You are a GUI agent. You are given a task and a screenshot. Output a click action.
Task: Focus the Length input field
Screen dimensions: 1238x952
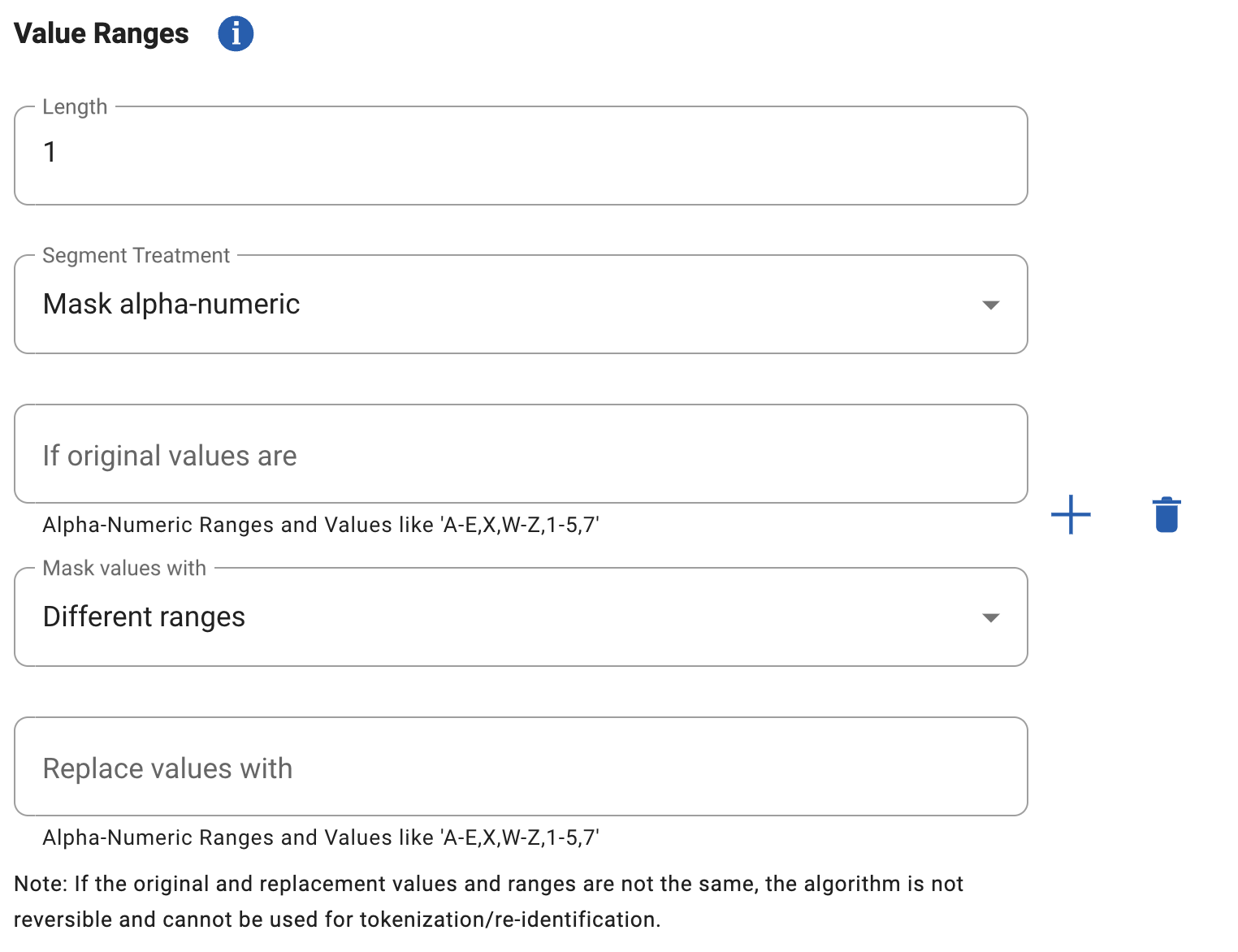[x=520, y=156]
